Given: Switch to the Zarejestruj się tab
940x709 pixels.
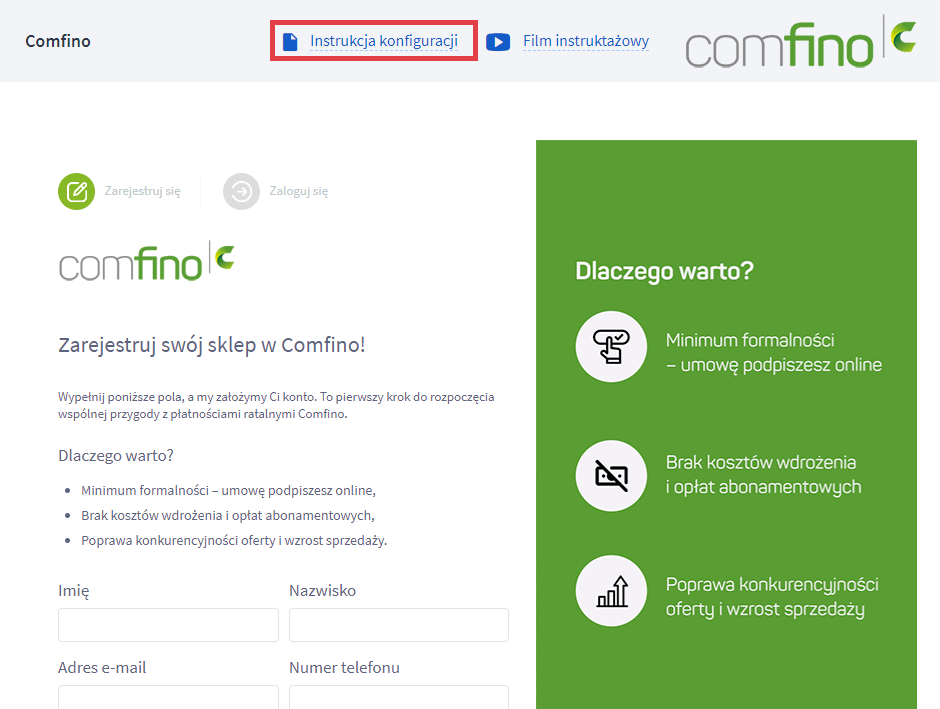Looking at the screenshot, I should 142,191.
